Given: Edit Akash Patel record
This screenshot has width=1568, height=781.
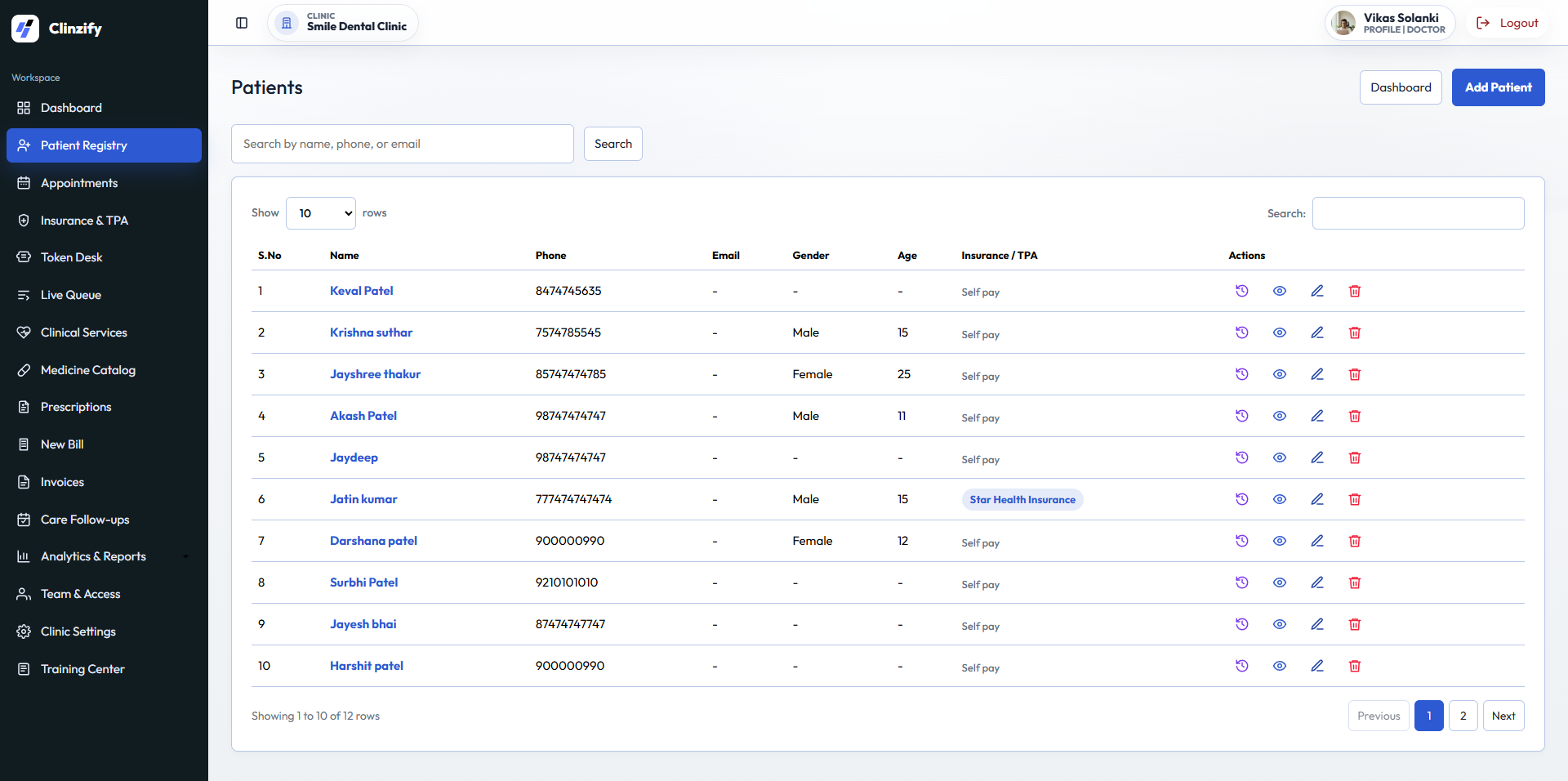Looking at the screenshot, I should pyautogui.click(x=1316, y=416).
